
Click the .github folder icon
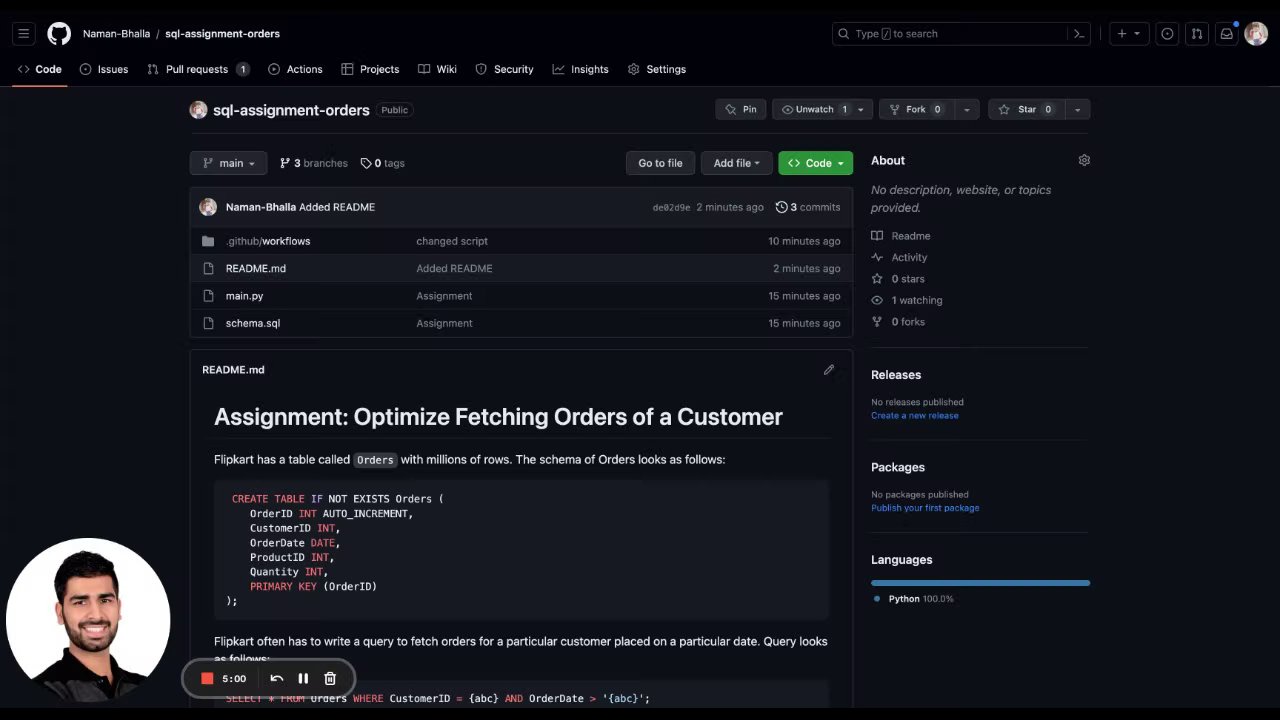208,241
